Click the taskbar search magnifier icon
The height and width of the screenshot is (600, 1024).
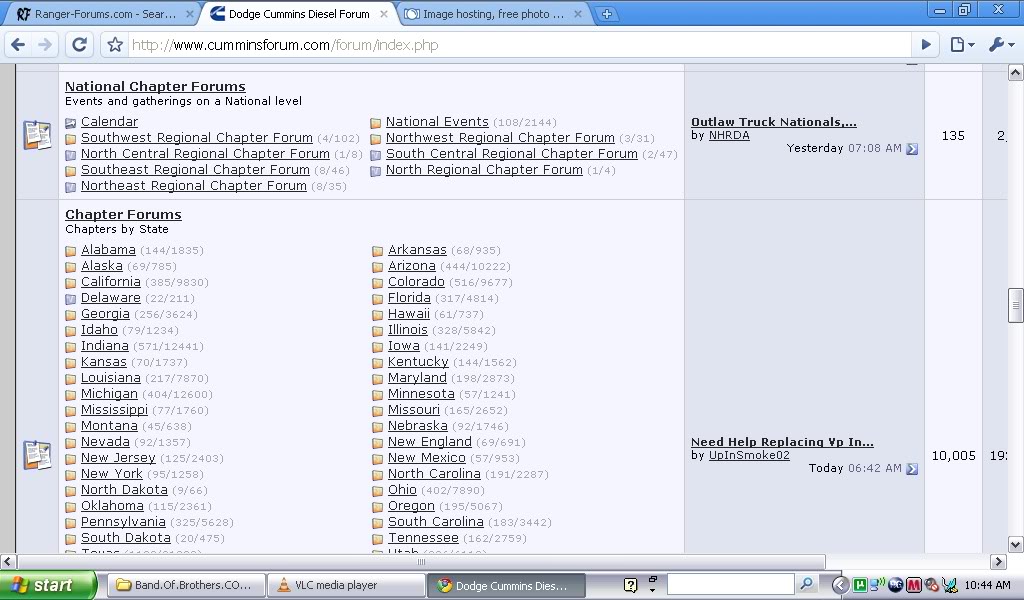807,584
